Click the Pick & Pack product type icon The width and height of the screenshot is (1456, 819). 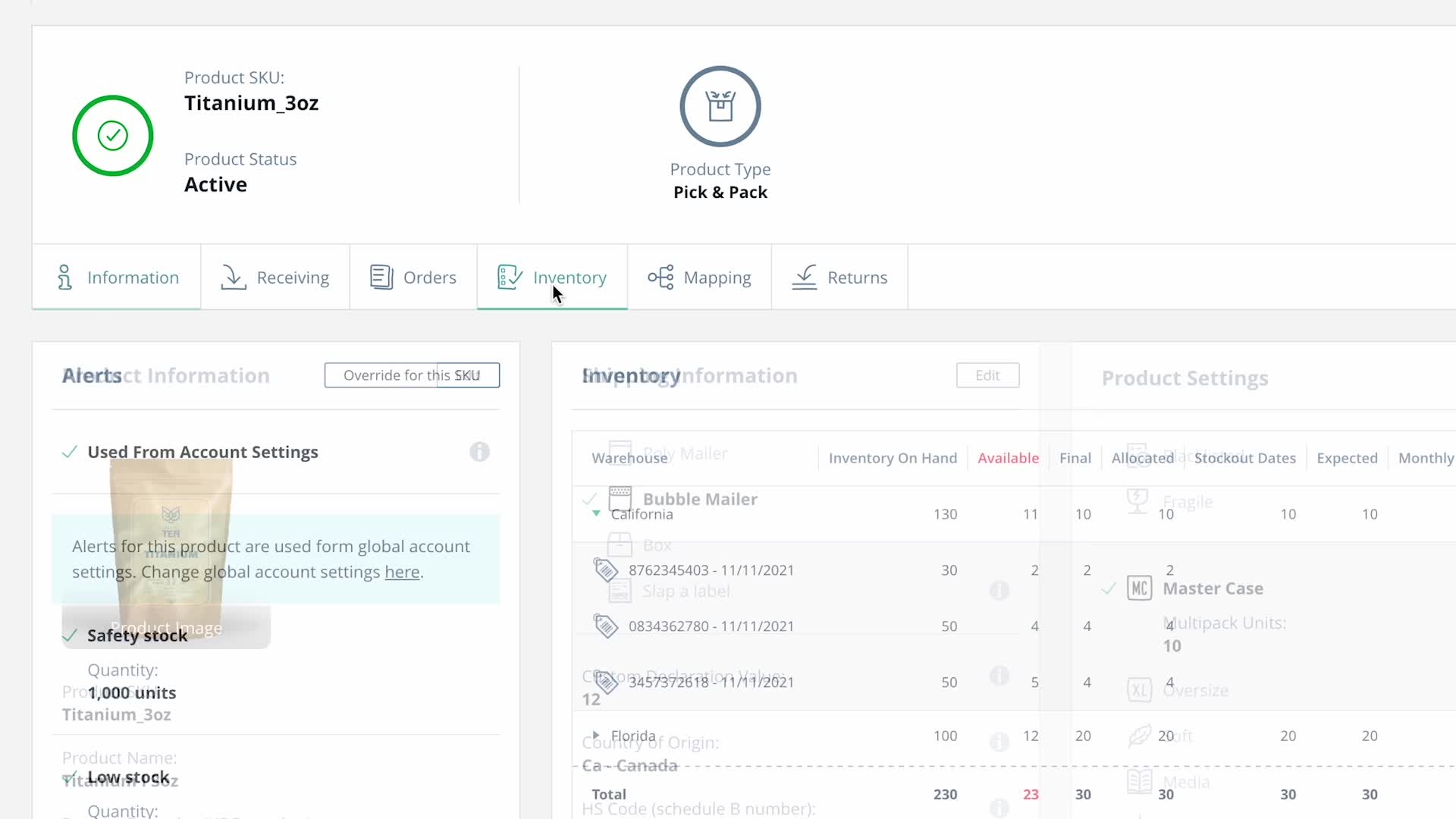point(720,106)
